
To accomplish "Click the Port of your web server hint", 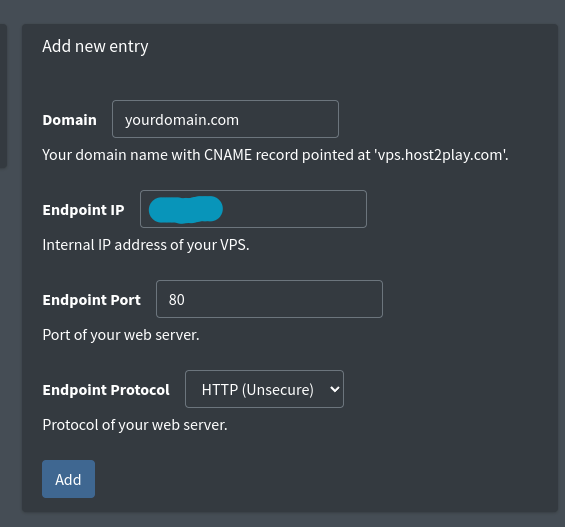I will click(x=121, y=335).
